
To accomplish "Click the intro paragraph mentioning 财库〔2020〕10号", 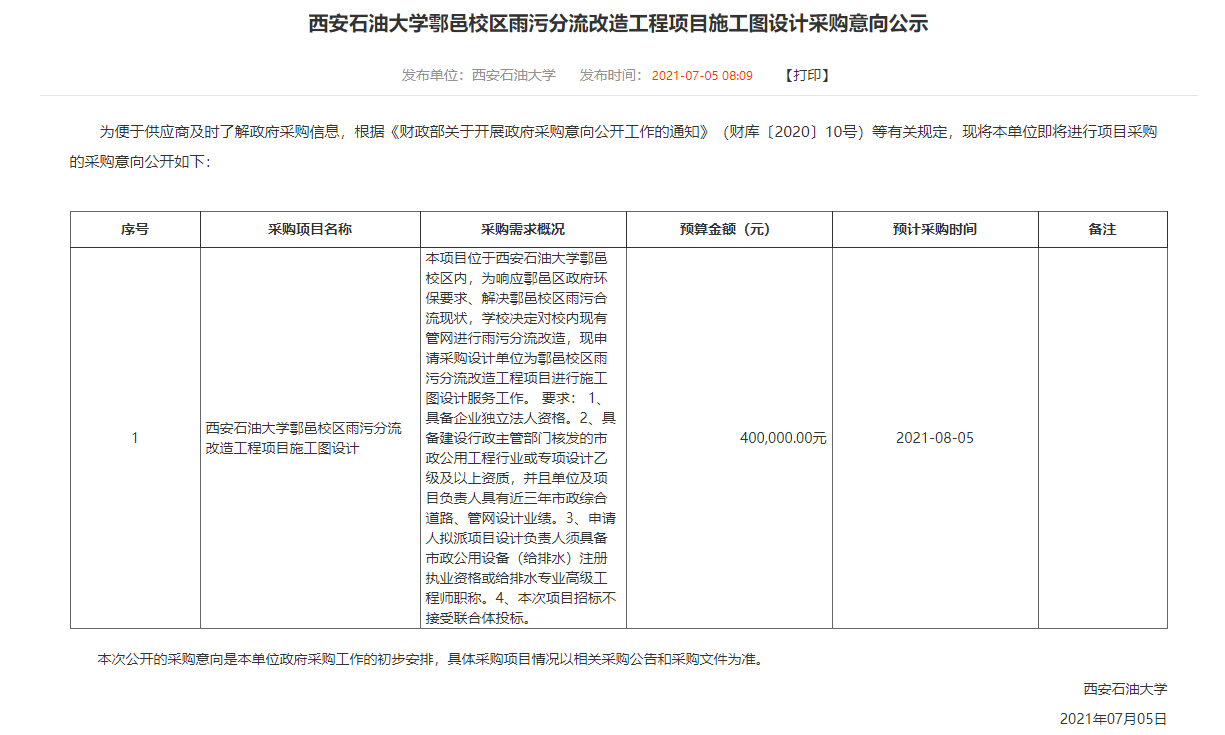I will (613, 146).
